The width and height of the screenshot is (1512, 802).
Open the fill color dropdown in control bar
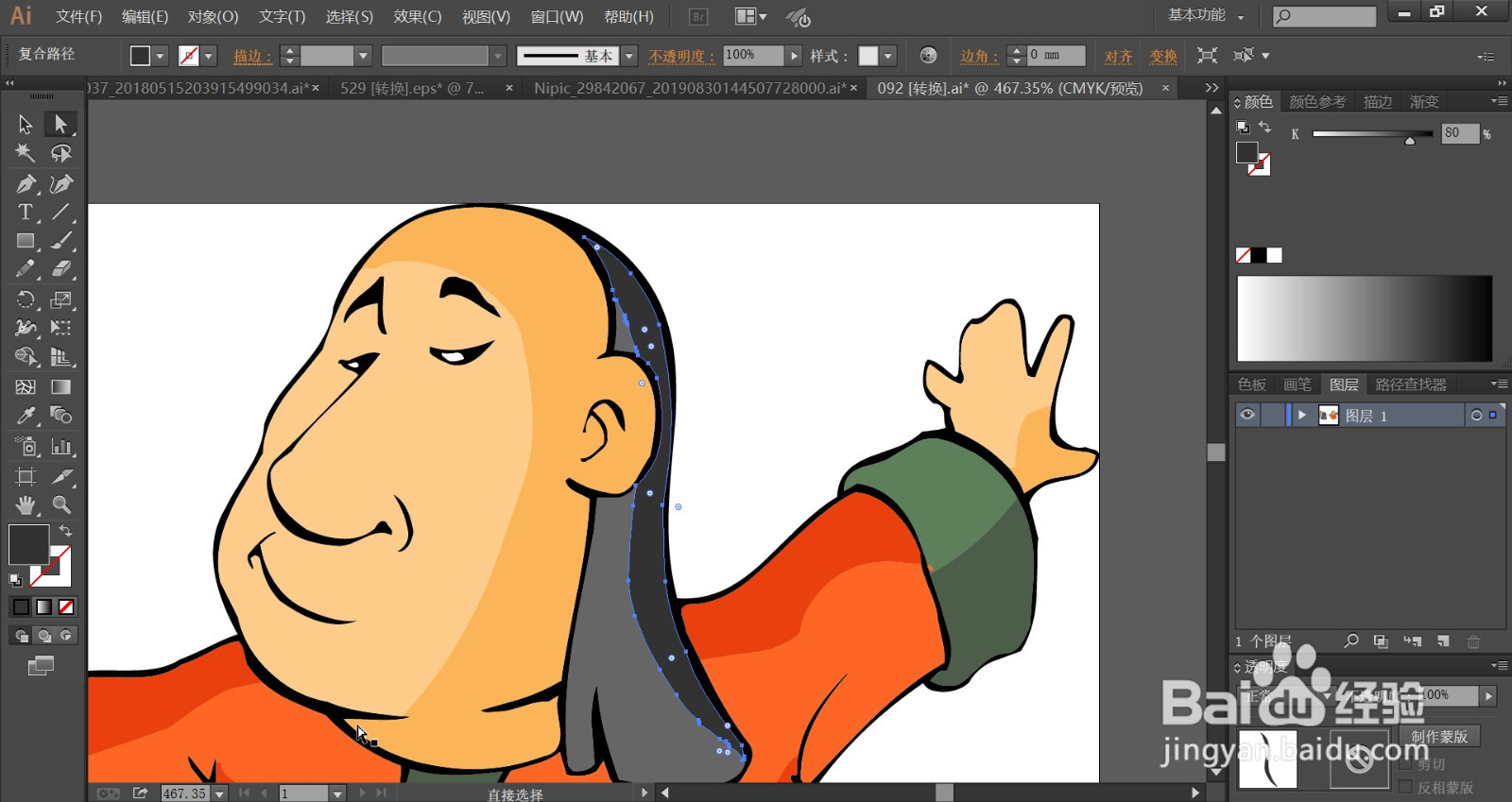pyautogui.click(x=160, y=56)
